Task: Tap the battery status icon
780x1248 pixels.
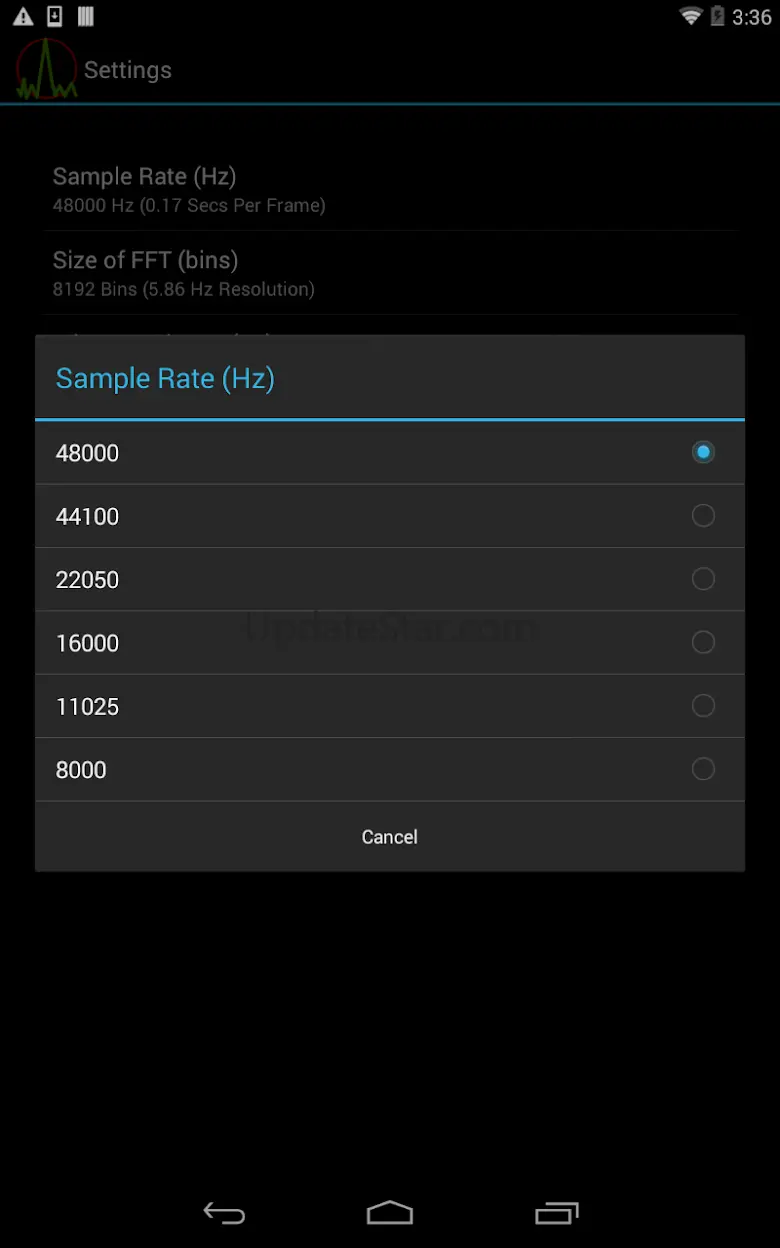Action: coord(717,17)
